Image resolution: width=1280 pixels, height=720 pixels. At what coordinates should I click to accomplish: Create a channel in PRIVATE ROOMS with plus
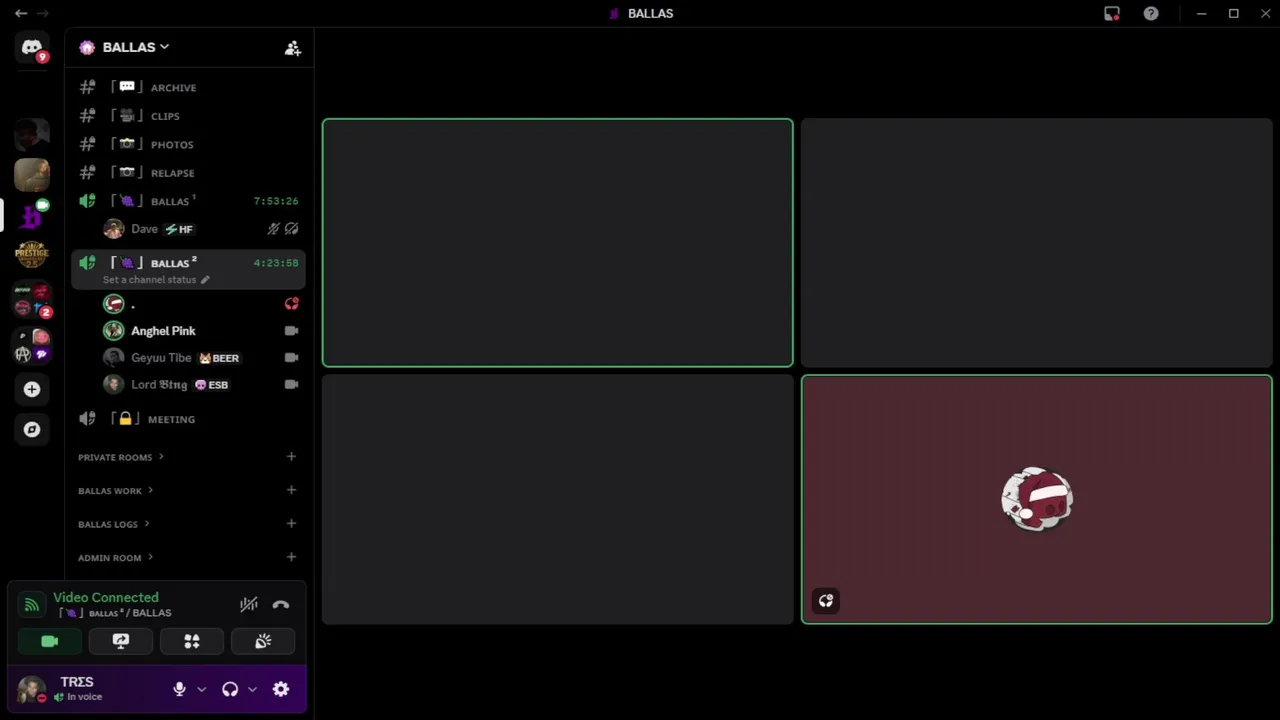291,457
